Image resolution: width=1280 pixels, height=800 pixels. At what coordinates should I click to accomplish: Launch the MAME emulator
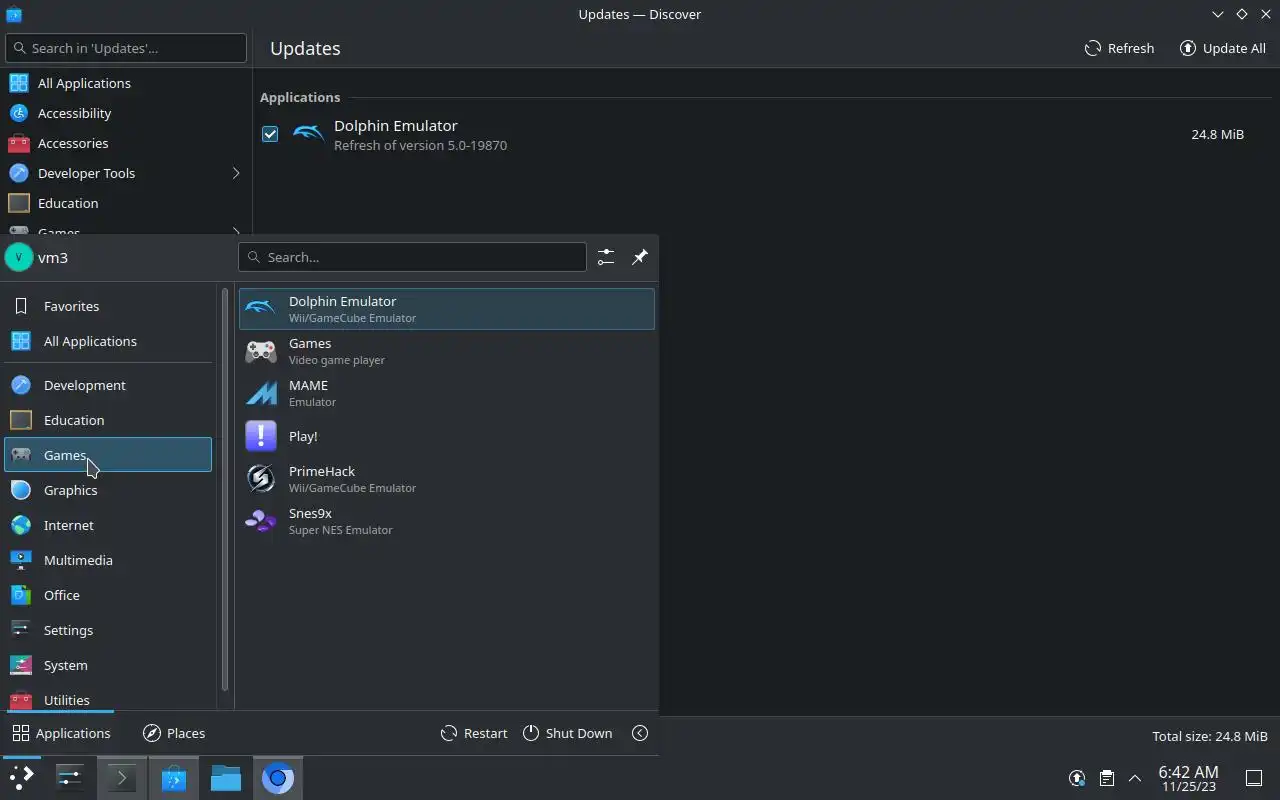tap(446, 393)
